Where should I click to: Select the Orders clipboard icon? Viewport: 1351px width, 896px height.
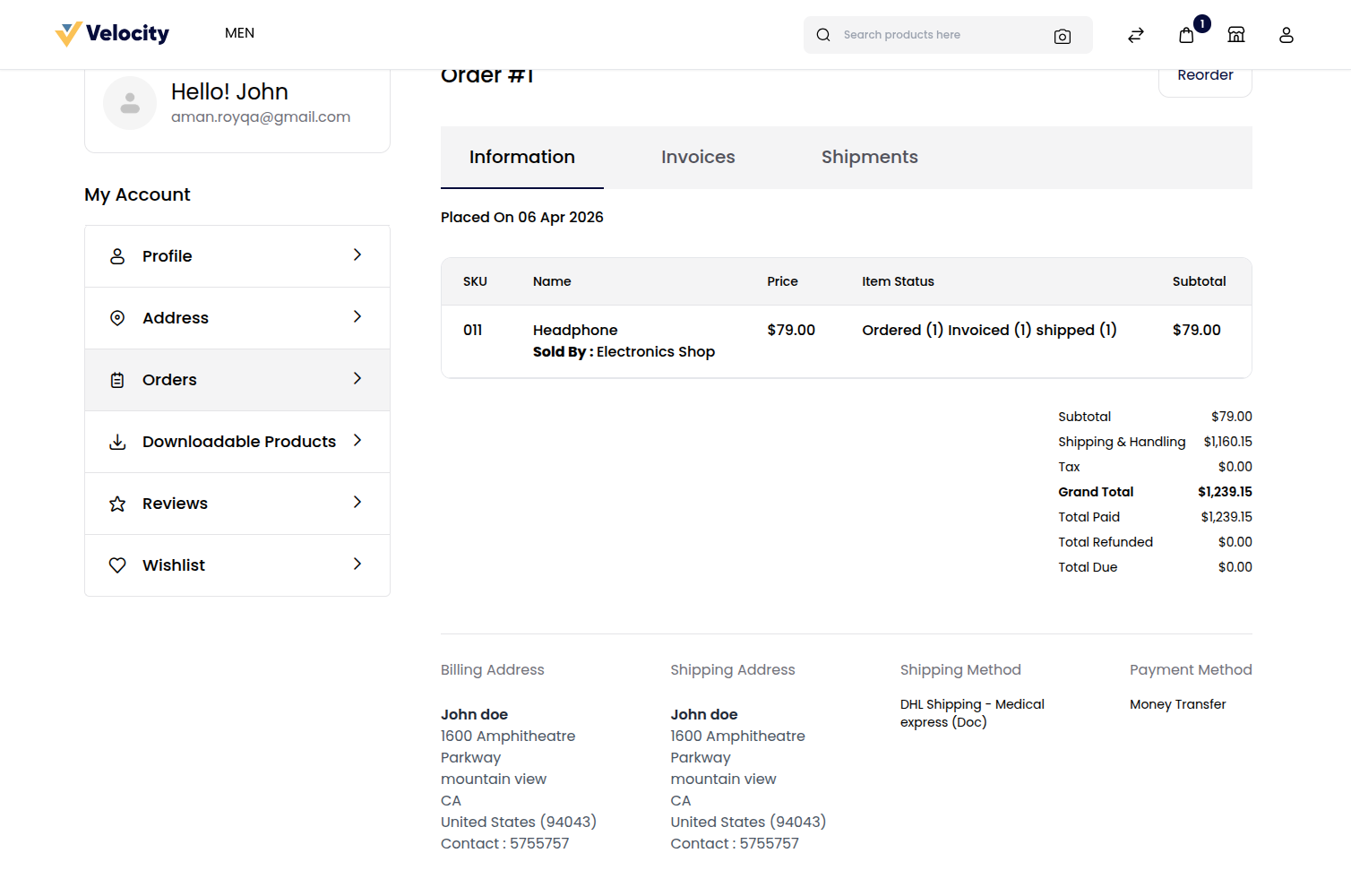pos(117,379)
